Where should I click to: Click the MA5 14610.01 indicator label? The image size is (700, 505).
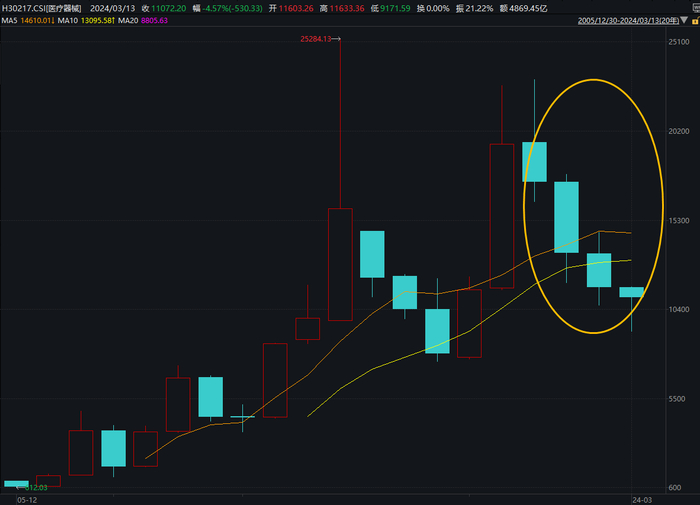click(28, 21)
